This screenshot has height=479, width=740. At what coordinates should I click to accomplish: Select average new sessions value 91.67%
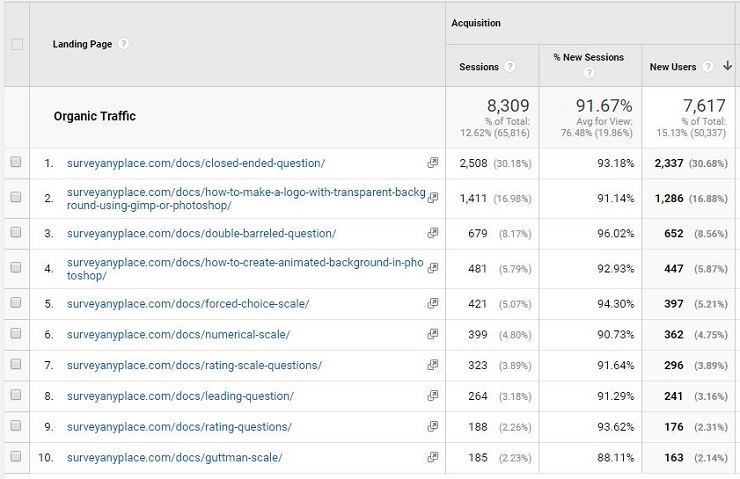pyautogui.click(x=604, y=105)
